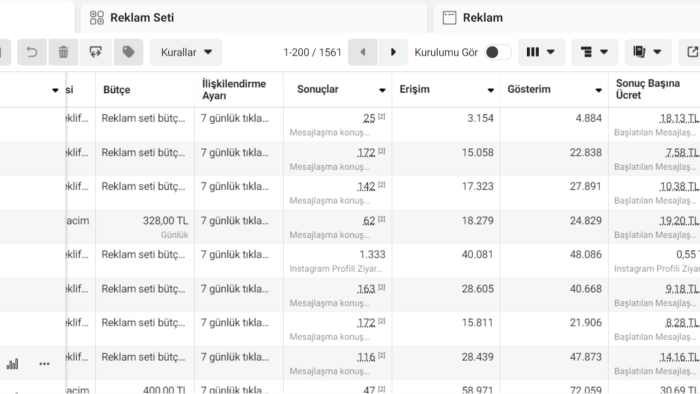The image size is (700, 394).
Task: Open the Kurallar dropdown
Action: click(x=186, y=52)
